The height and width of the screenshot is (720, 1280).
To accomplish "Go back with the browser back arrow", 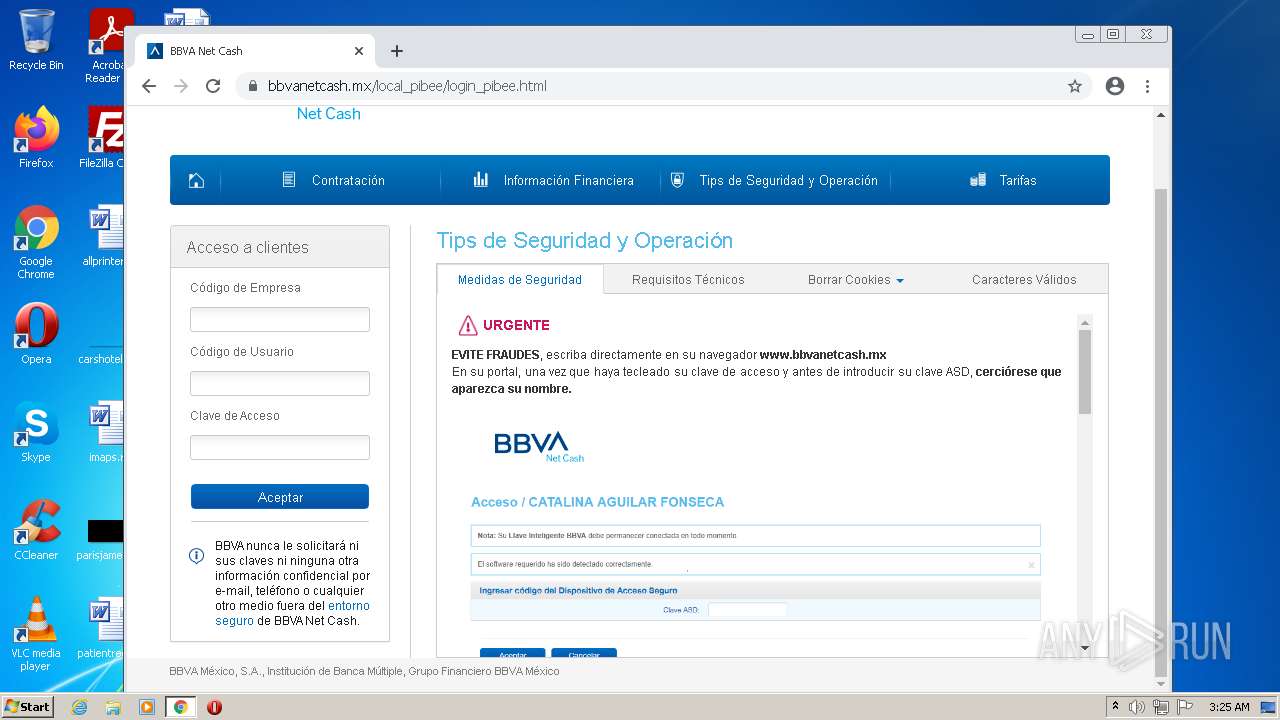I will click(149, 86).
